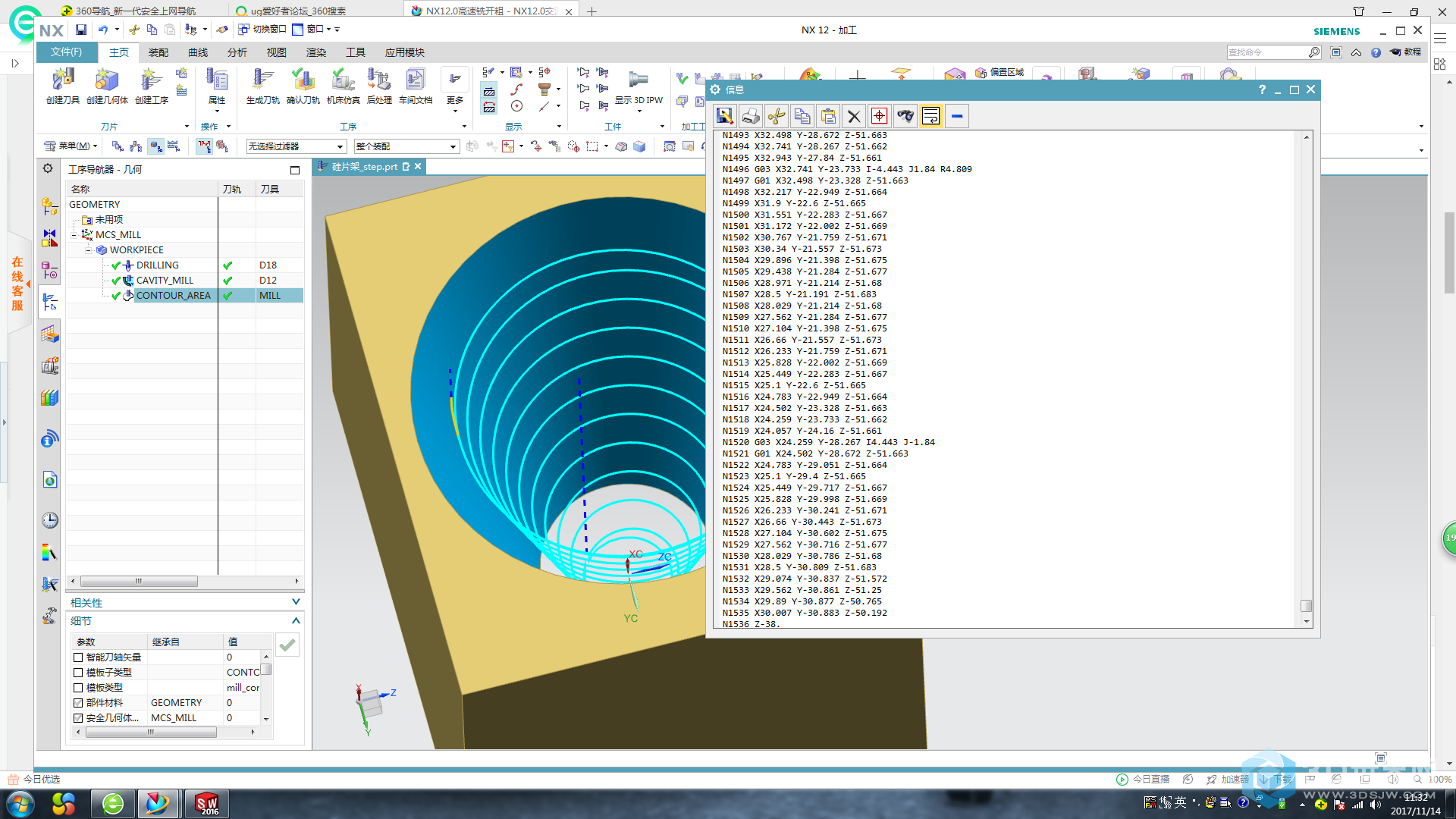
Task: Collapse the 细节 section
Action: (296, 620)
